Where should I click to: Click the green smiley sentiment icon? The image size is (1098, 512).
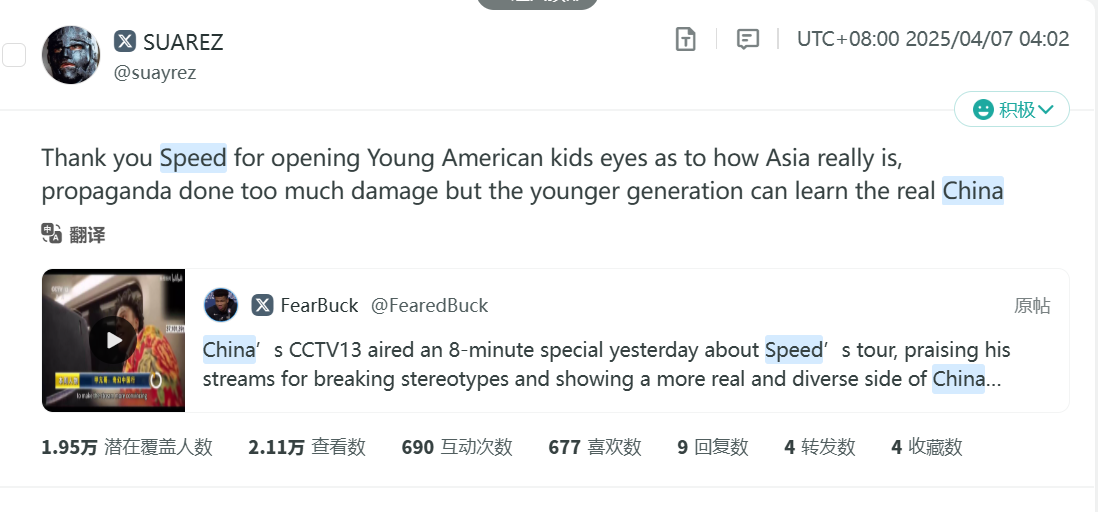pos(983,110)
